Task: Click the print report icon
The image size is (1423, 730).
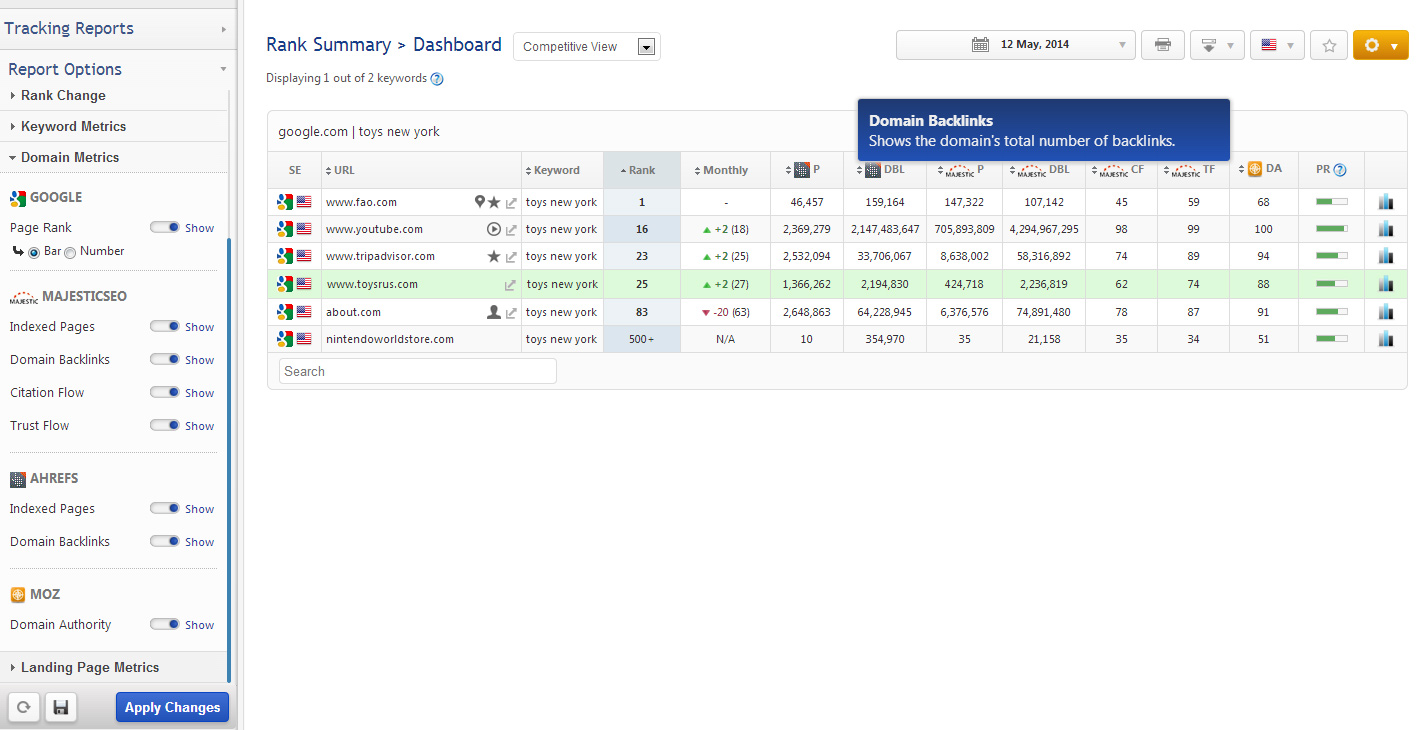Action: [x=1162, y=45]
